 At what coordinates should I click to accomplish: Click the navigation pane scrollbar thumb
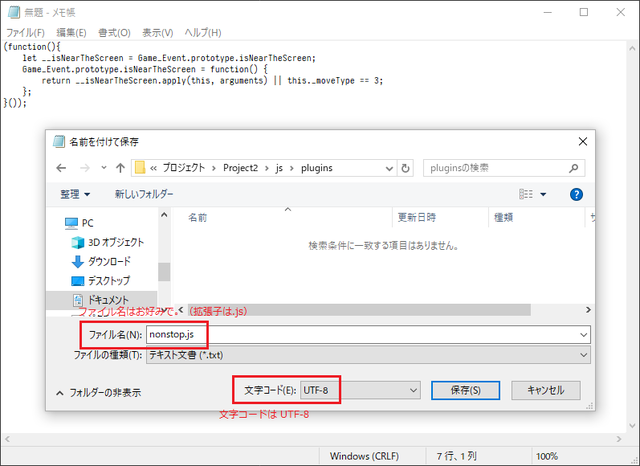click(x=164, y=272)
